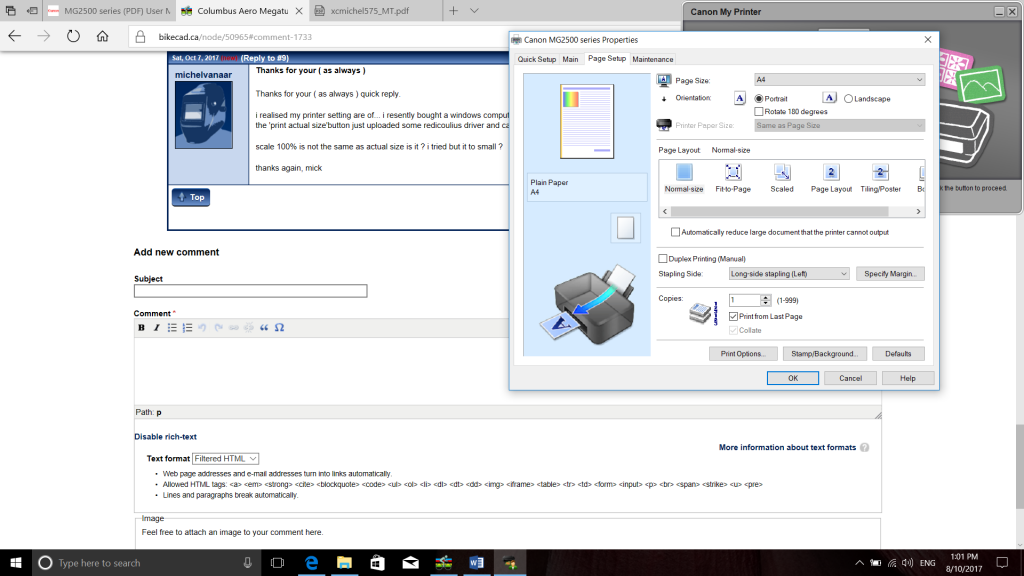Enable Duplex Printing (Manual) checkbox
The height and width of the screenshot is (576, 1024).
[663, 259]
